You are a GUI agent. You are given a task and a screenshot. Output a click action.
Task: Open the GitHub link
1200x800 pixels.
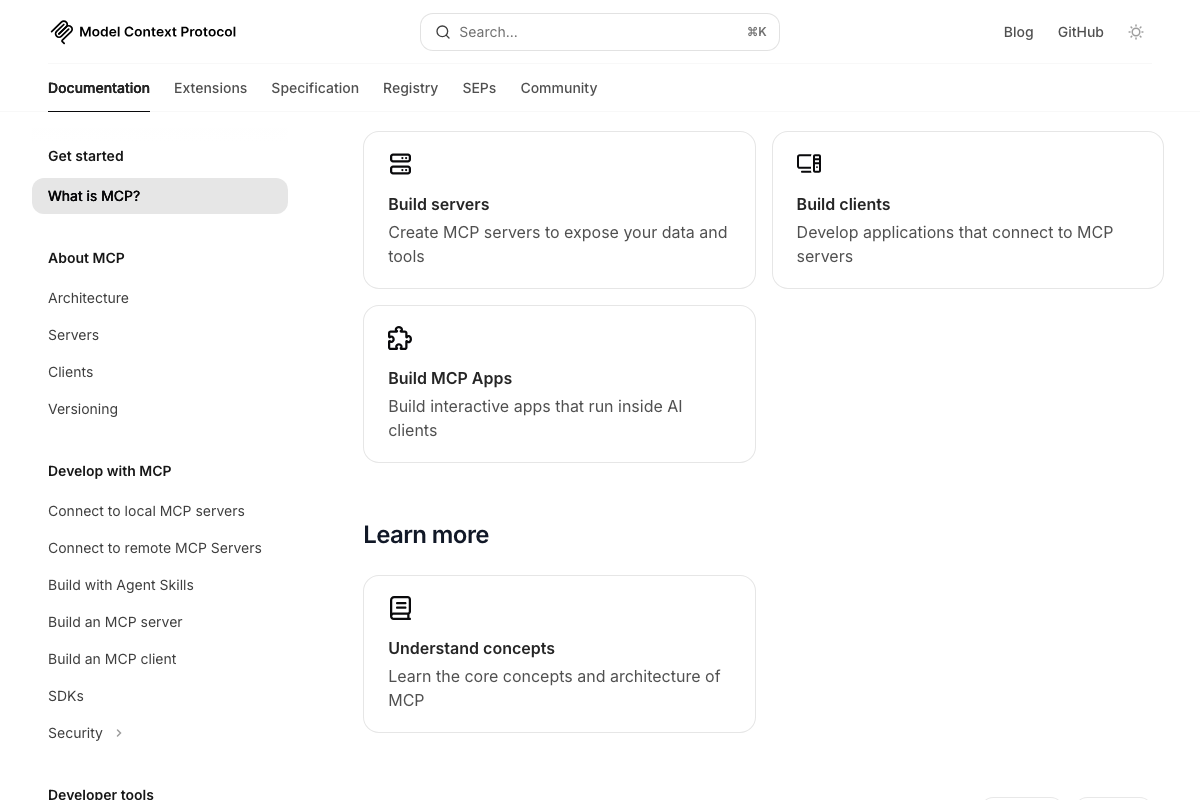(1081, 32)
